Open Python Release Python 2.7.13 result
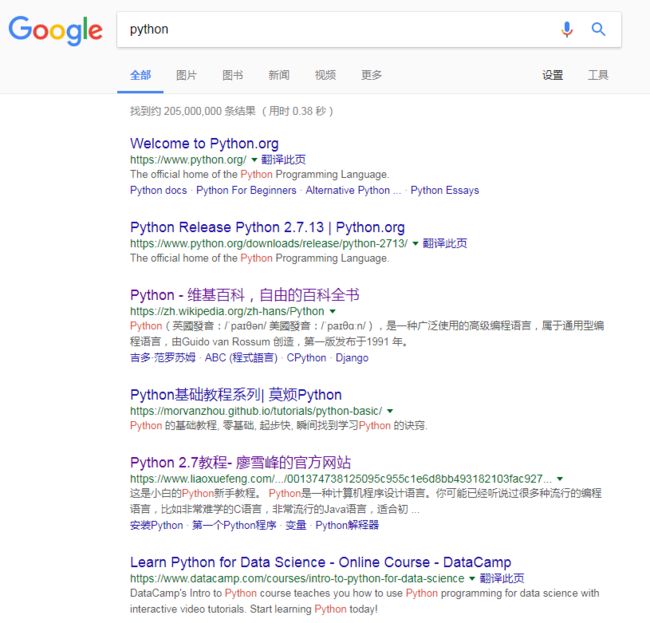This screenshot has width=650, height=623. pyautogui.click(x=267, y=227)
